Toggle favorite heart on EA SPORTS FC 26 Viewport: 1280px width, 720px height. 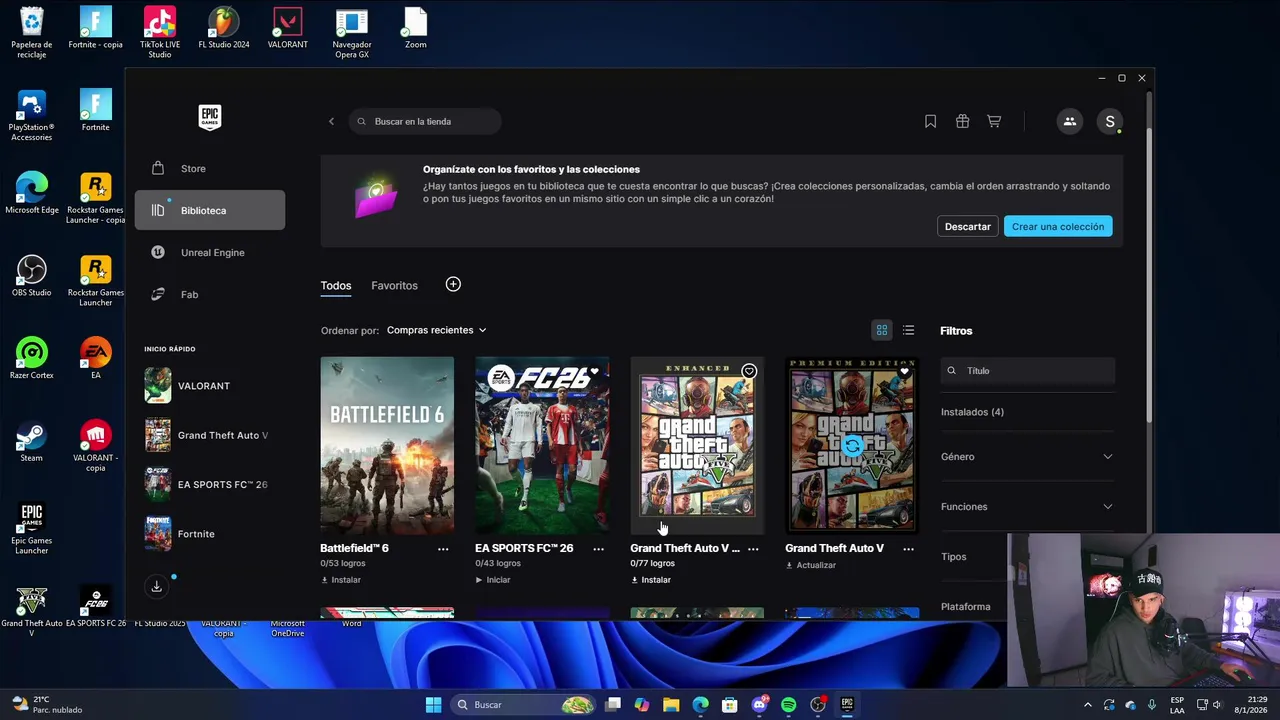click(594, 372)
